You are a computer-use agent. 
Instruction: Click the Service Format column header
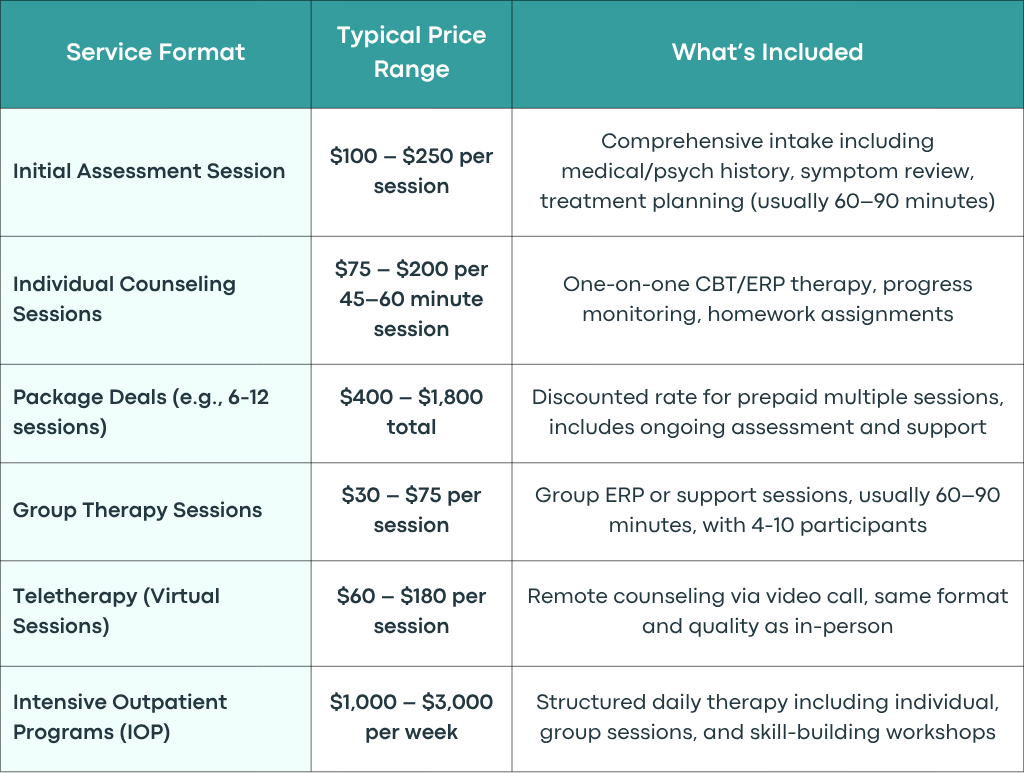point(155,52)
